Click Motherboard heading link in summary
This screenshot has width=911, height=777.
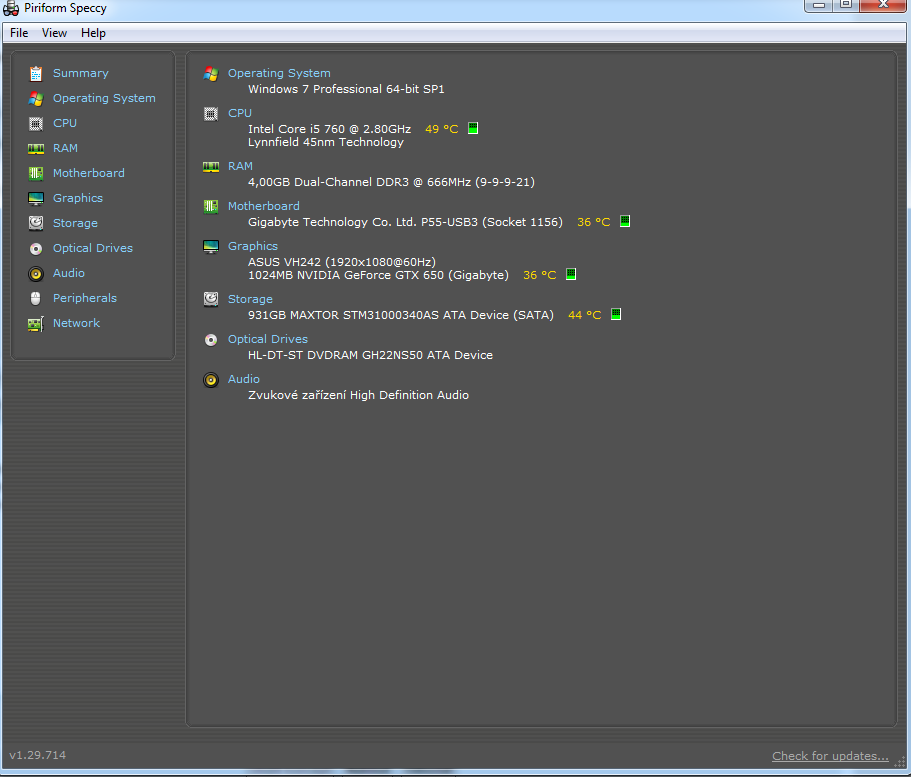pyautogui.click(x=264, y=206)
